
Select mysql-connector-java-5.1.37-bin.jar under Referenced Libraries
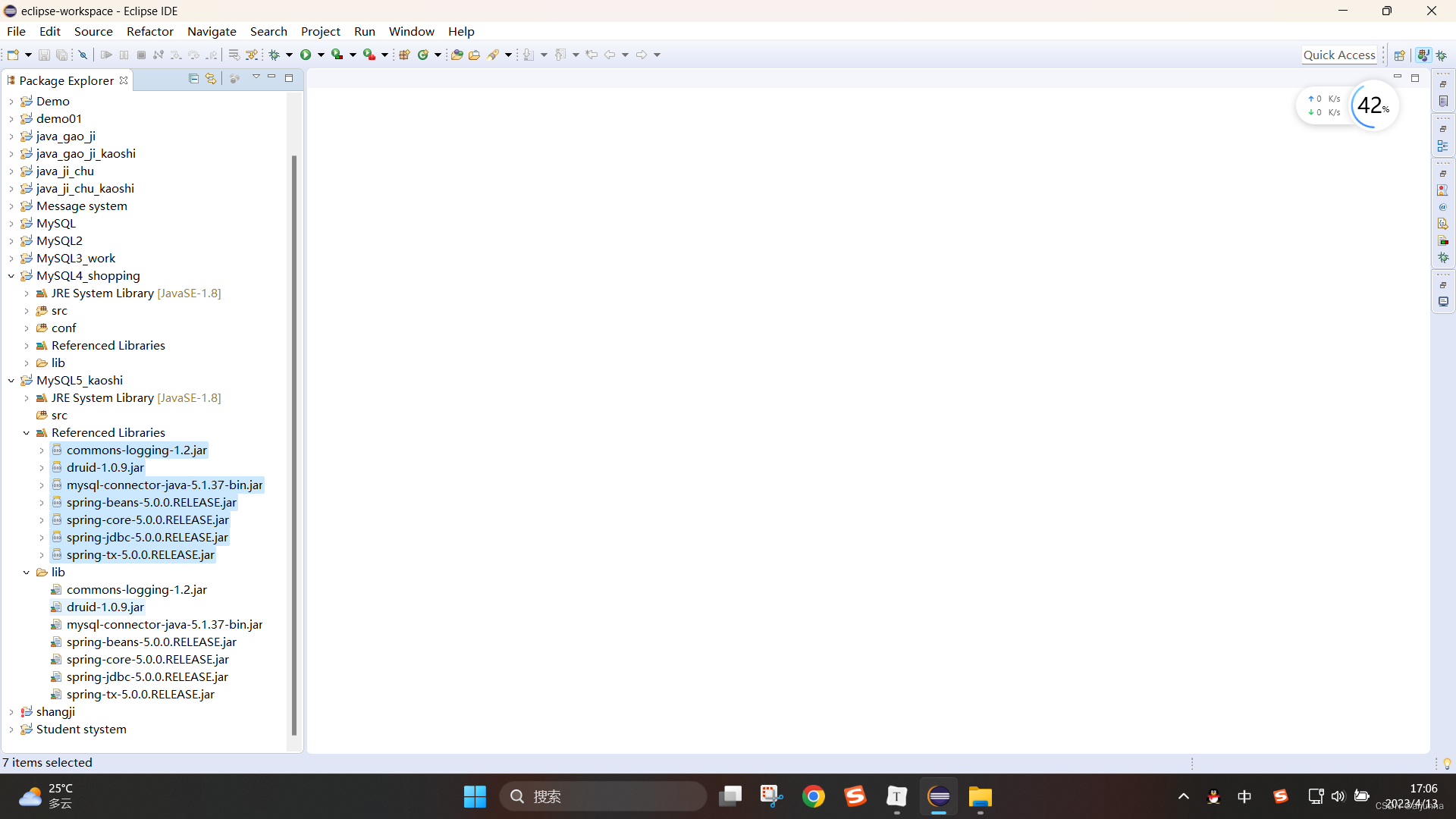[165, 485]
